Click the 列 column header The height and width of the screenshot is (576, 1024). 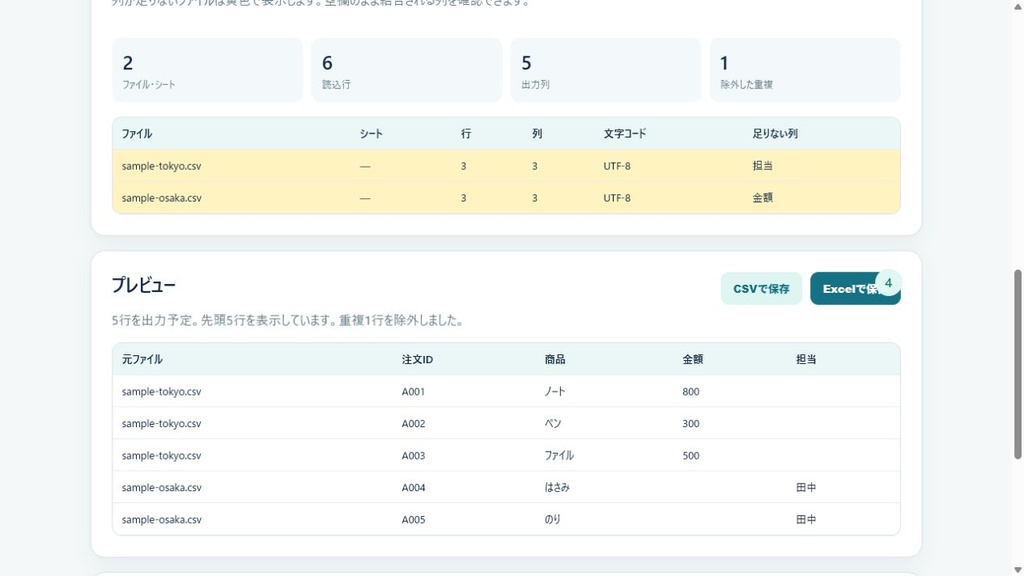click(537, 134)
